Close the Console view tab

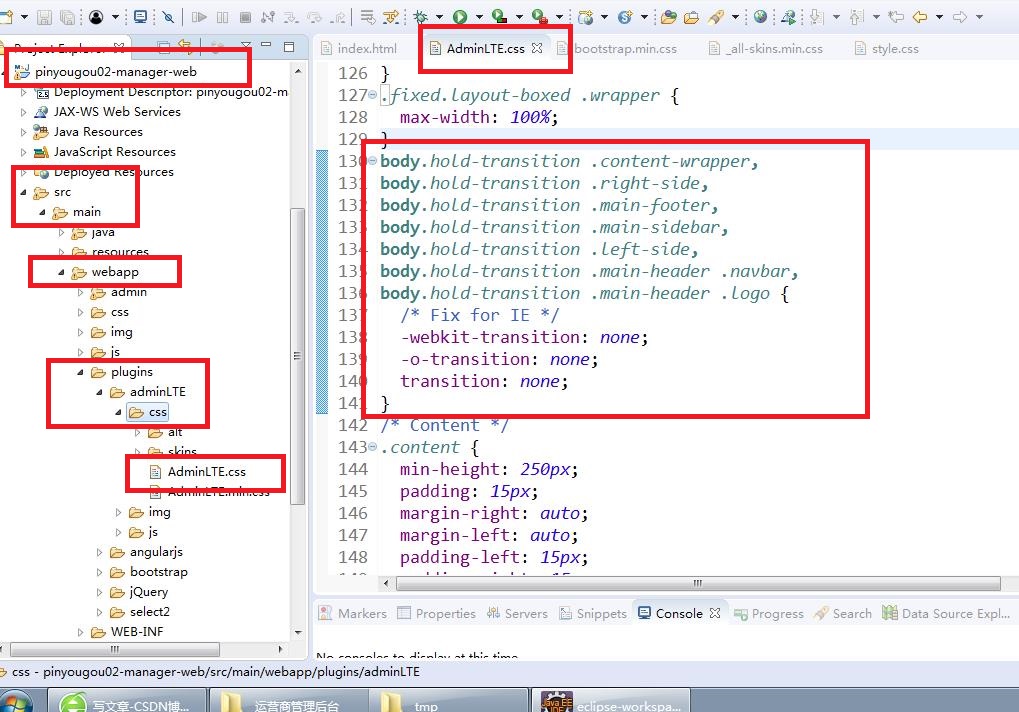tap(715, 613)
